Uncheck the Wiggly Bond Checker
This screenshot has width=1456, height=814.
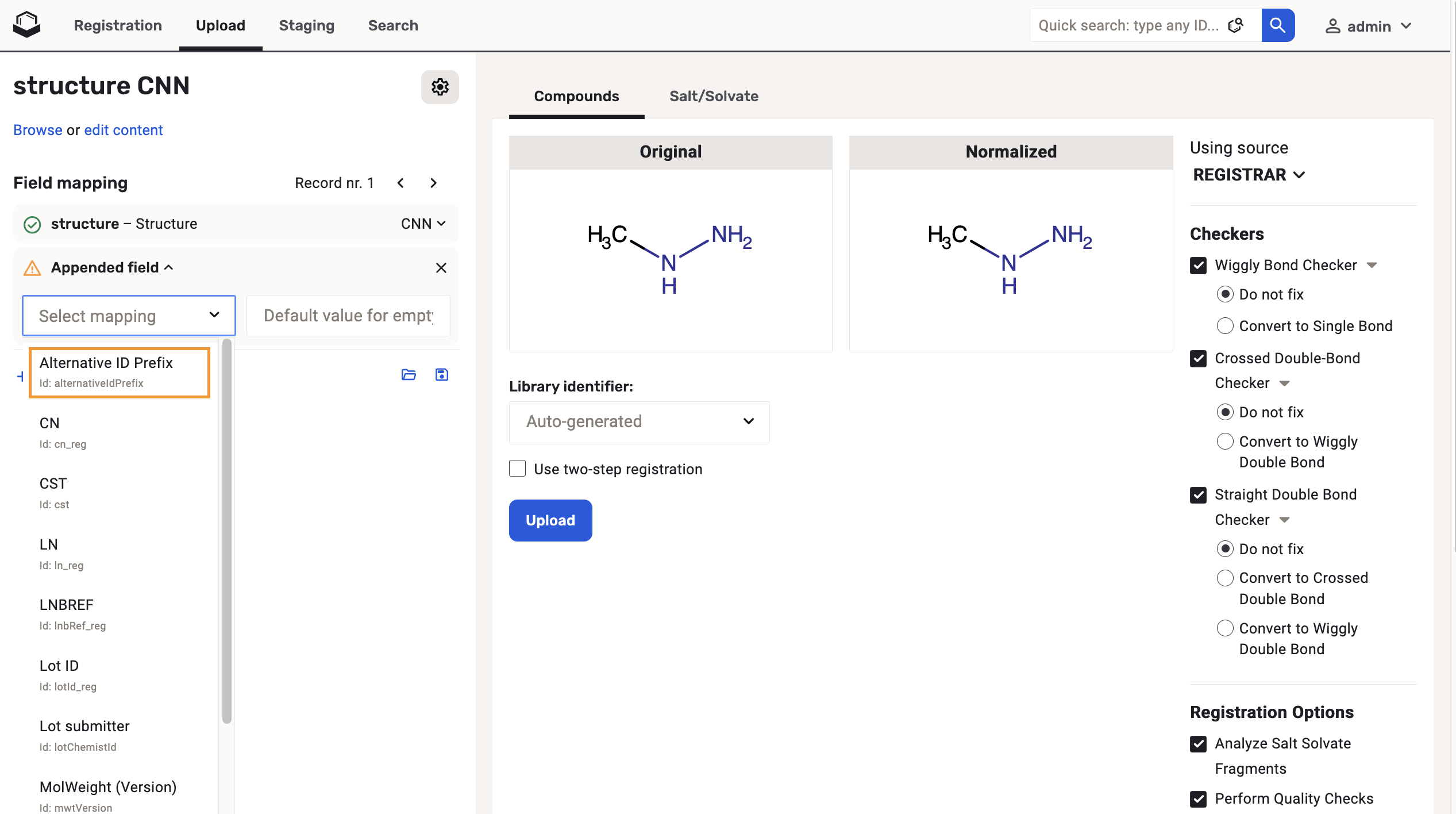tap(1198, 265)
